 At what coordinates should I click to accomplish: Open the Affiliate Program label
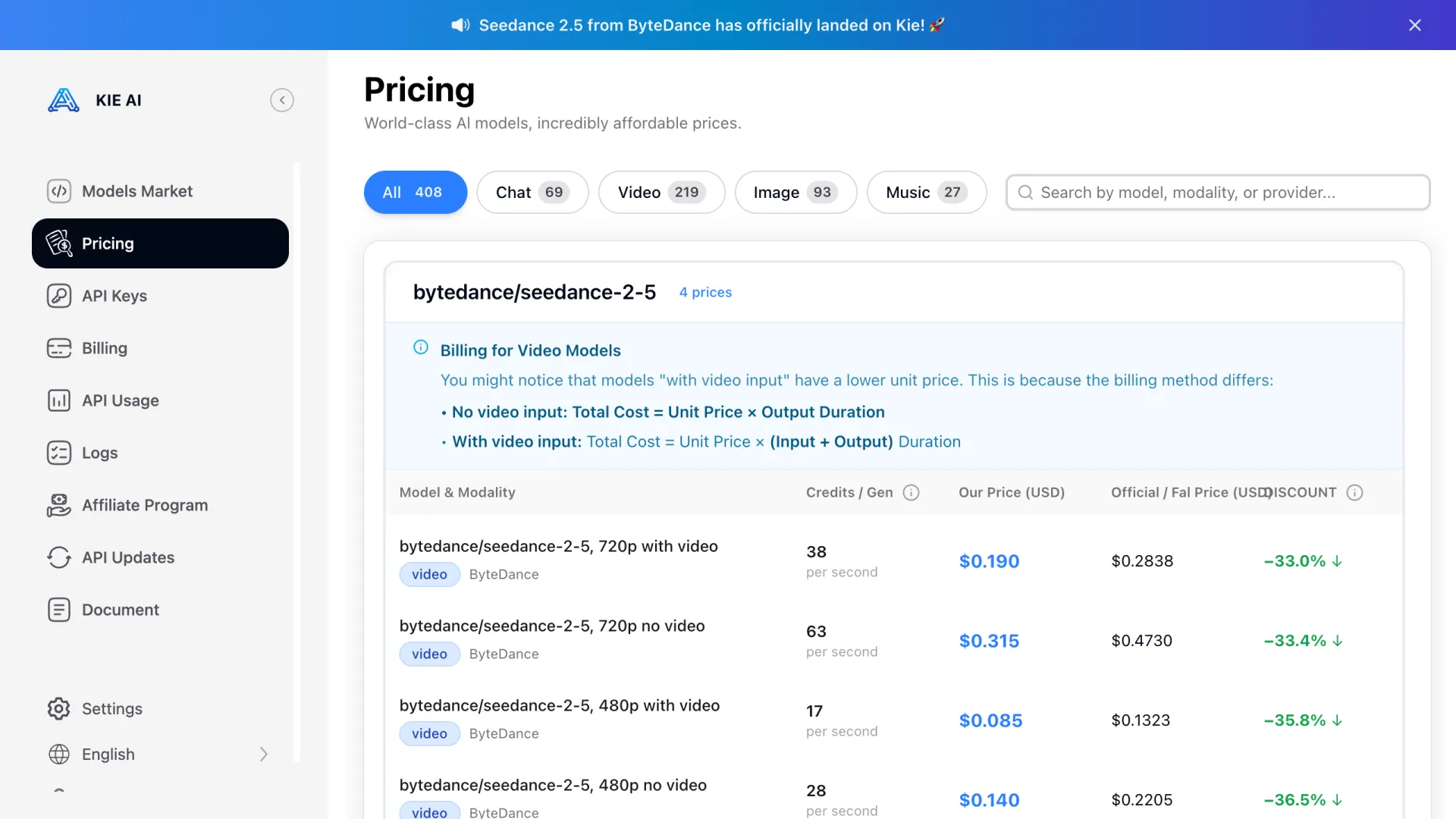pos(145,505)
